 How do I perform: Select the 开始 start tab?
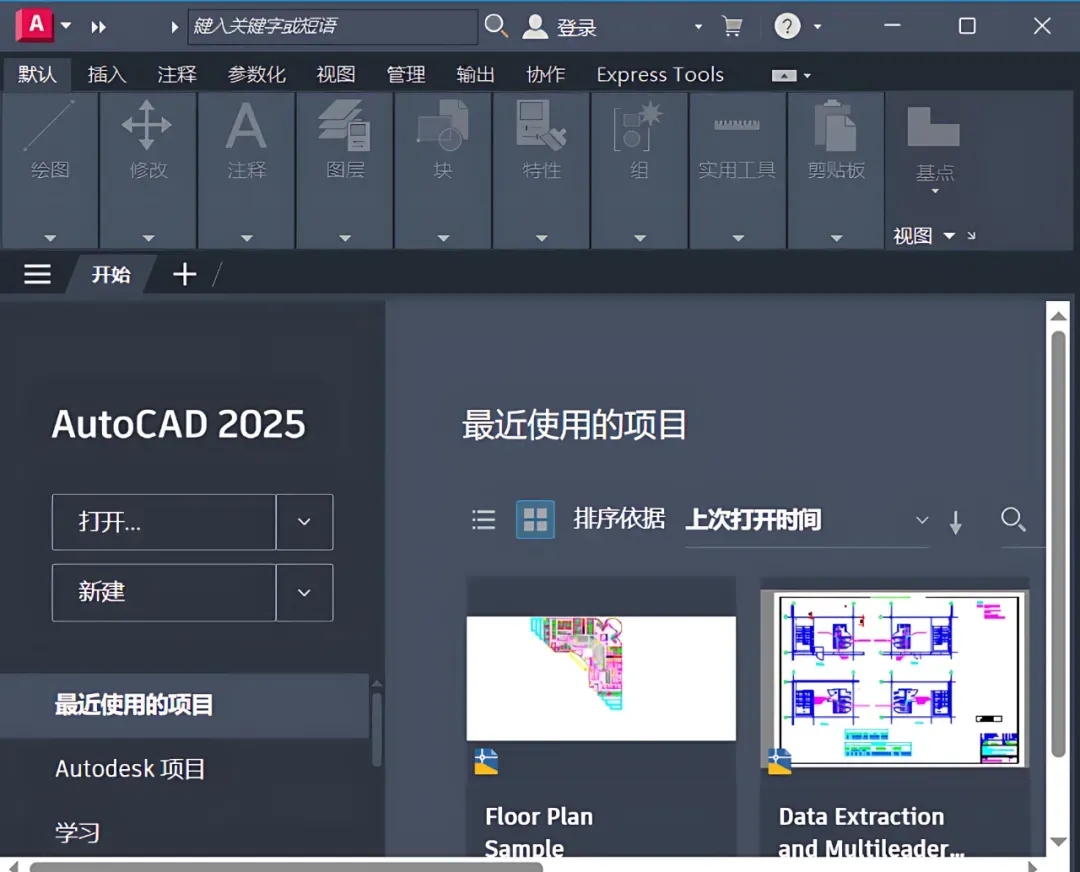coord(111,275)
